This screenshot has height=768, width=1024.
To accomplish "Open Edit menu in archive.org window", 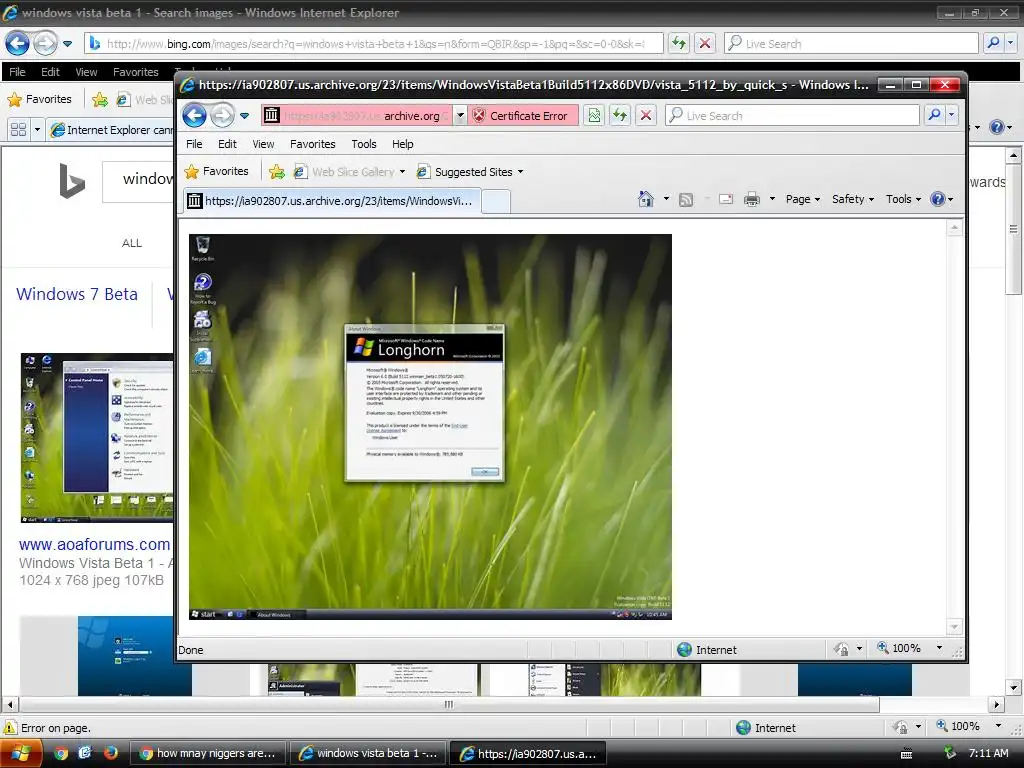I will 227,144.
